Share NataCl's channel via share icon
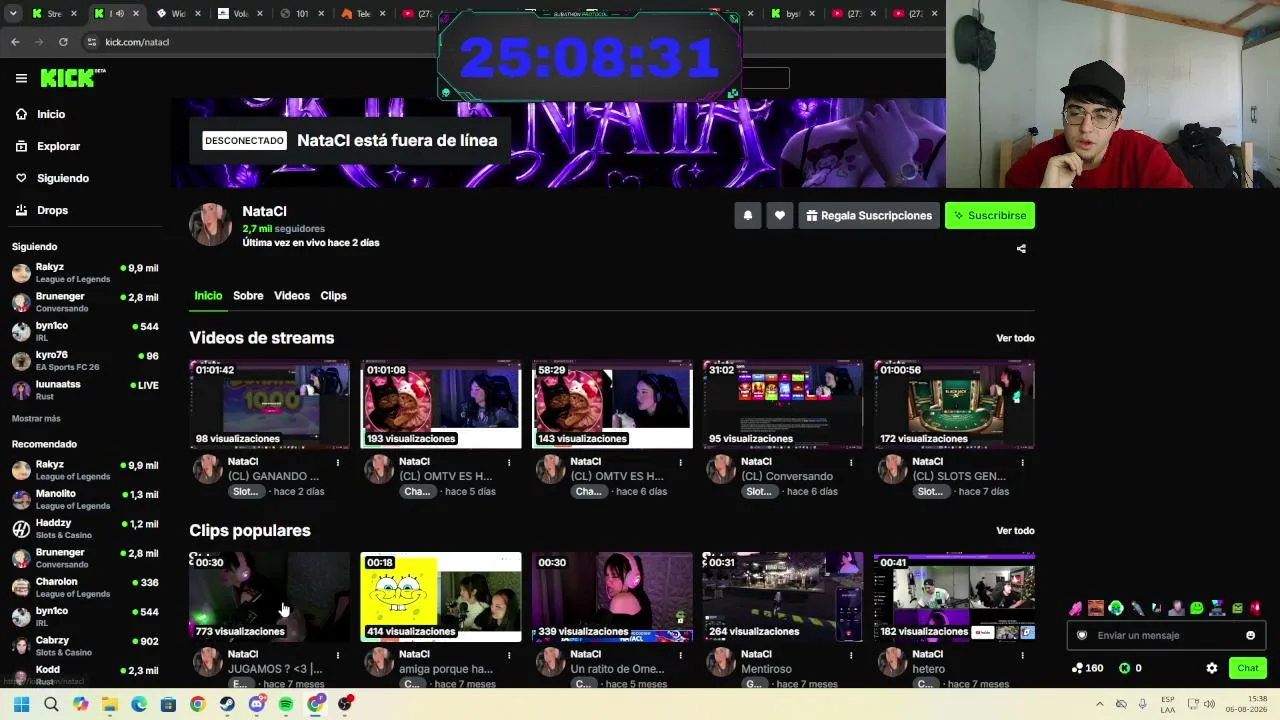The width and height of the screenshot is (1280, 720). 1021,249
